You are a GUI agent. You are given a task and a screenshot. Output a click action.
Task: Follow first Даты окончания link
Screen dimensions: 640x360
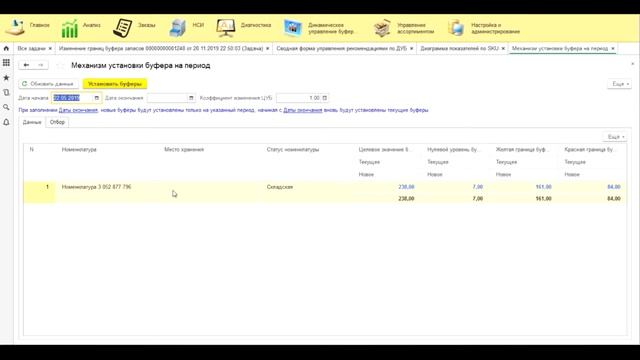point(78,110)
